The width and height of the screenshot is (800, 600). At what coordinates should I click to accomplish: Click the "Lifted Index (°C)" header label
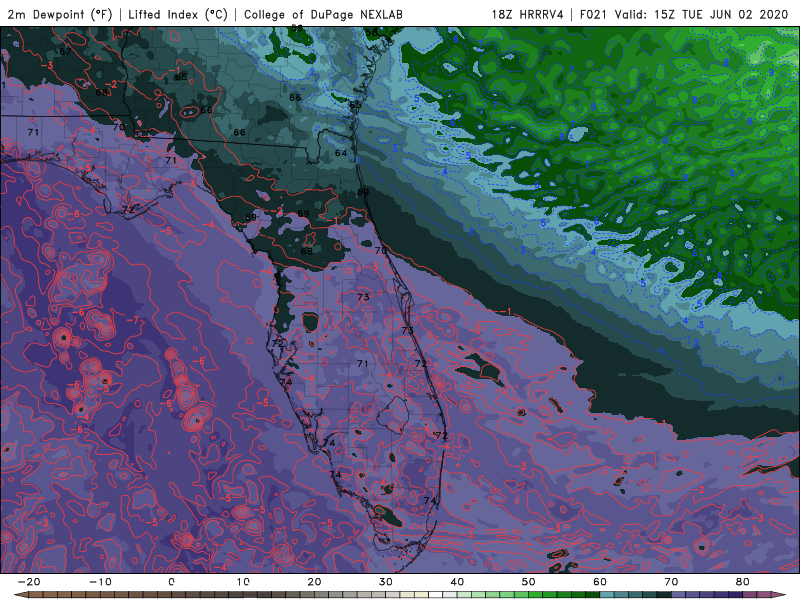(x=178, y=14)
